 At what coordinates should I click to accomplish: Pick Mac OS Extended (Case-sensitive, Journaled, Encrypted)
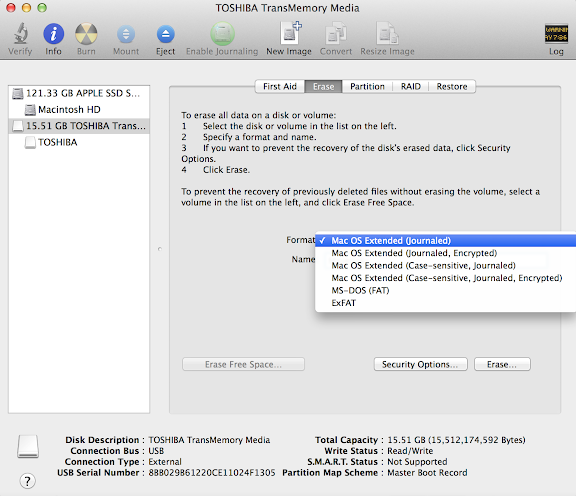coord(446,278)
